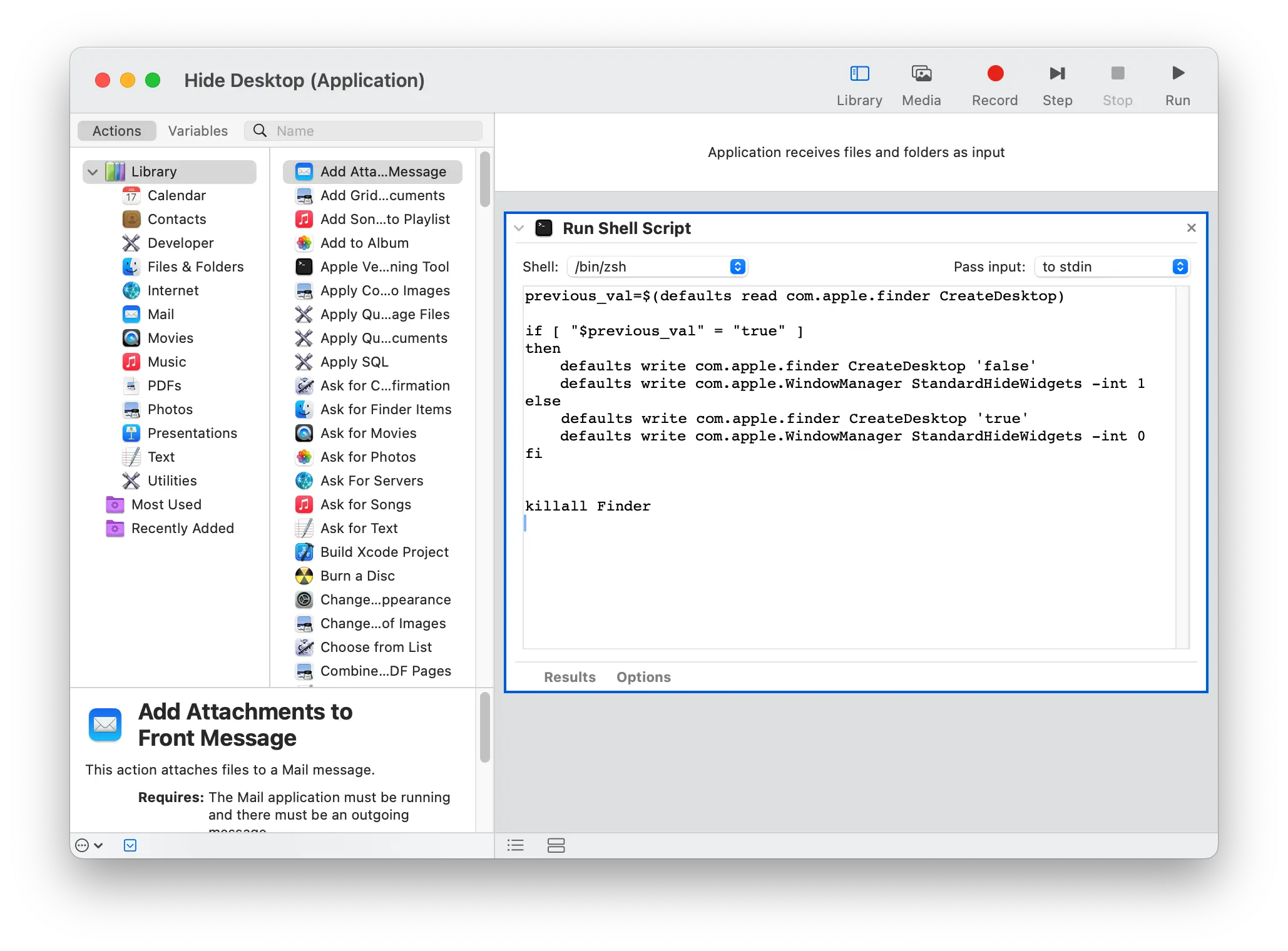This screenshot has width=1288, height=951.
Task: Collapse the Run Shell Script action
Action: click(519, 228)
